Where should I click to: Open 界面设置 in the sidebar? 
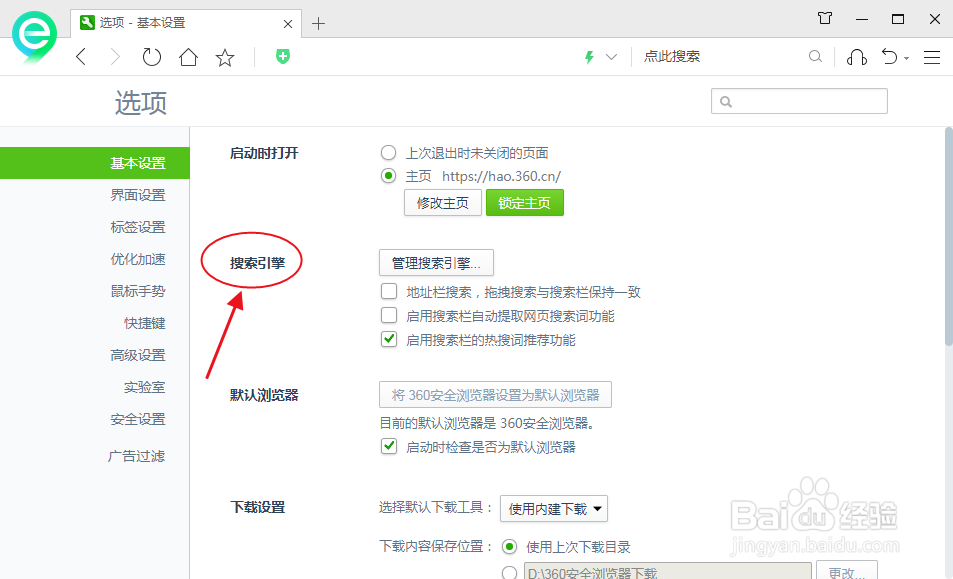pyautogui.click(x=137, y=195)
